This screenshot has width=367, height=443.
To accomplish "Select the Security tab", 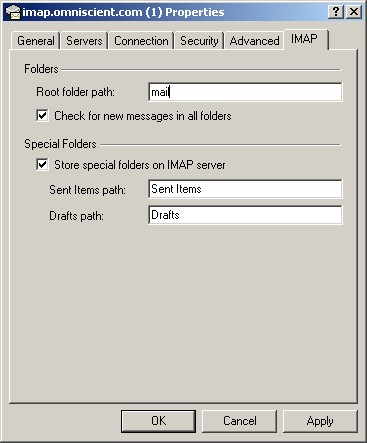I will (199, 41).
